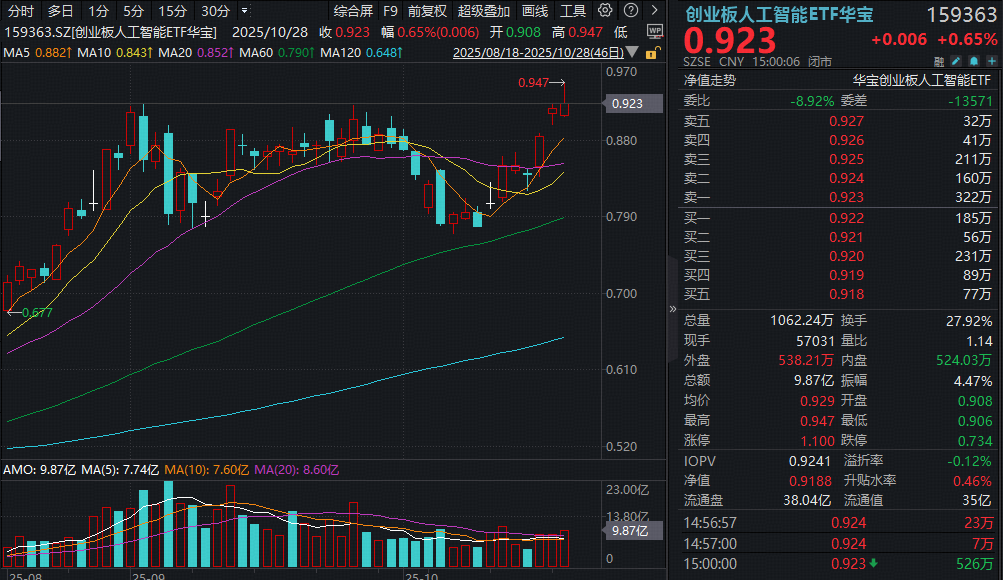Click the 买五 price 0.918
Screen dimensions: 1003x580
pos(846,295)
